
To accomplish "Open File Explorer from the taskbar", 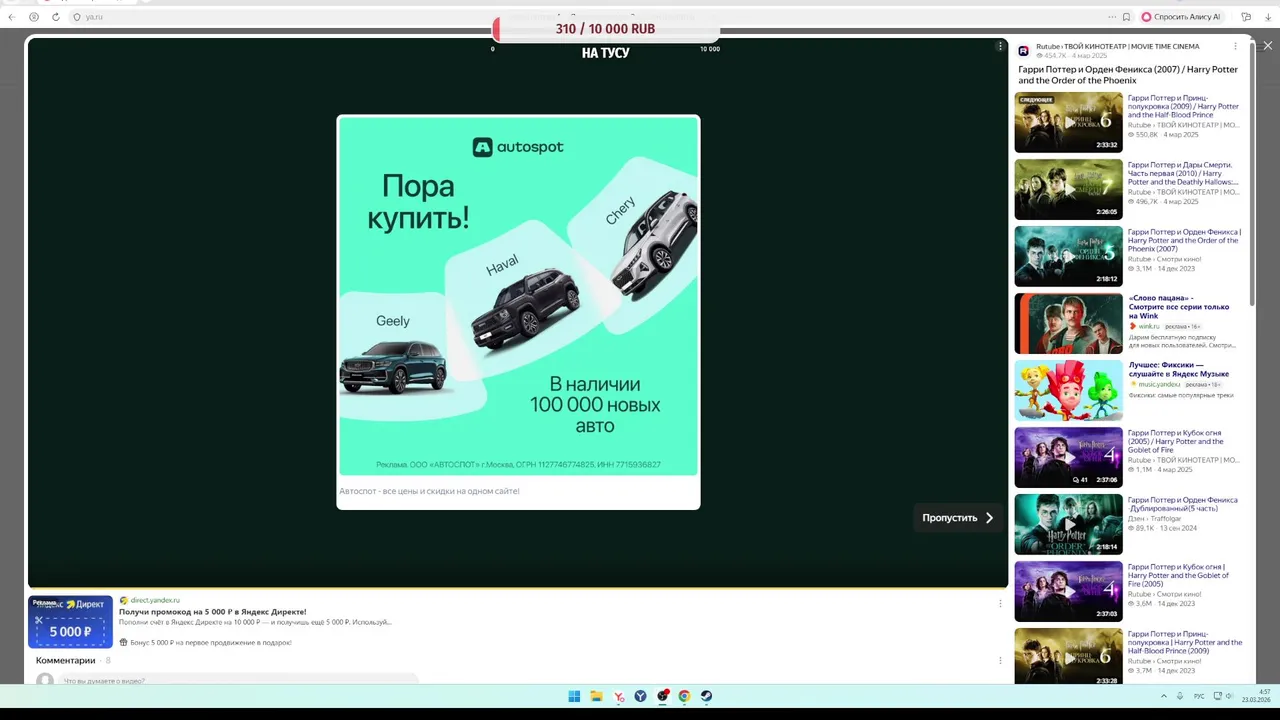I will pyautogui.click(x=596, y=696).
